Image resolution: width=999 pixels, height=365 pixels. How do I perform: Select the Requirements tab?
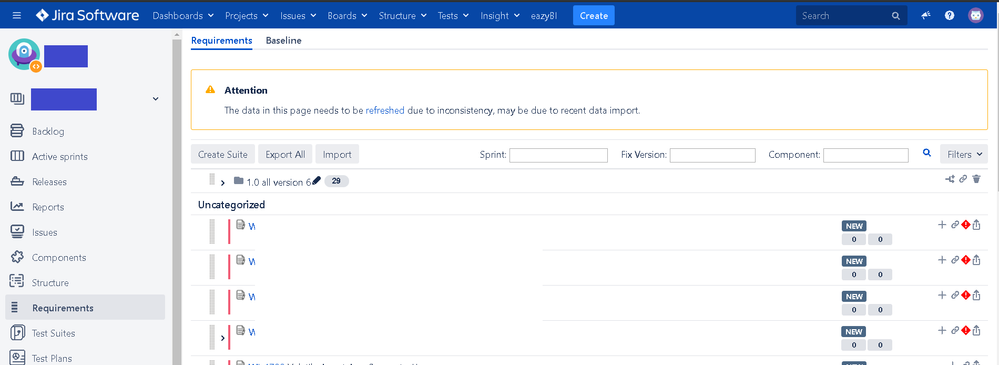tap(222, 40)
